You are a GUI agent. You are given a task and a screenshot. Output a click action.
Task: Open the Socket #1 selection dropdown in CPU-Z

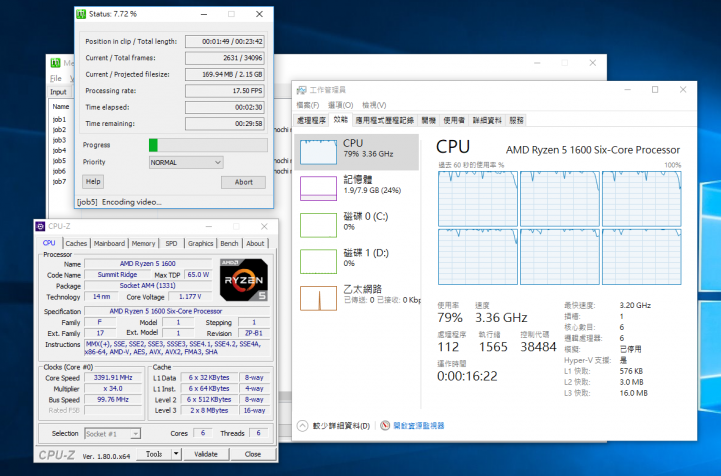(113, 434)
